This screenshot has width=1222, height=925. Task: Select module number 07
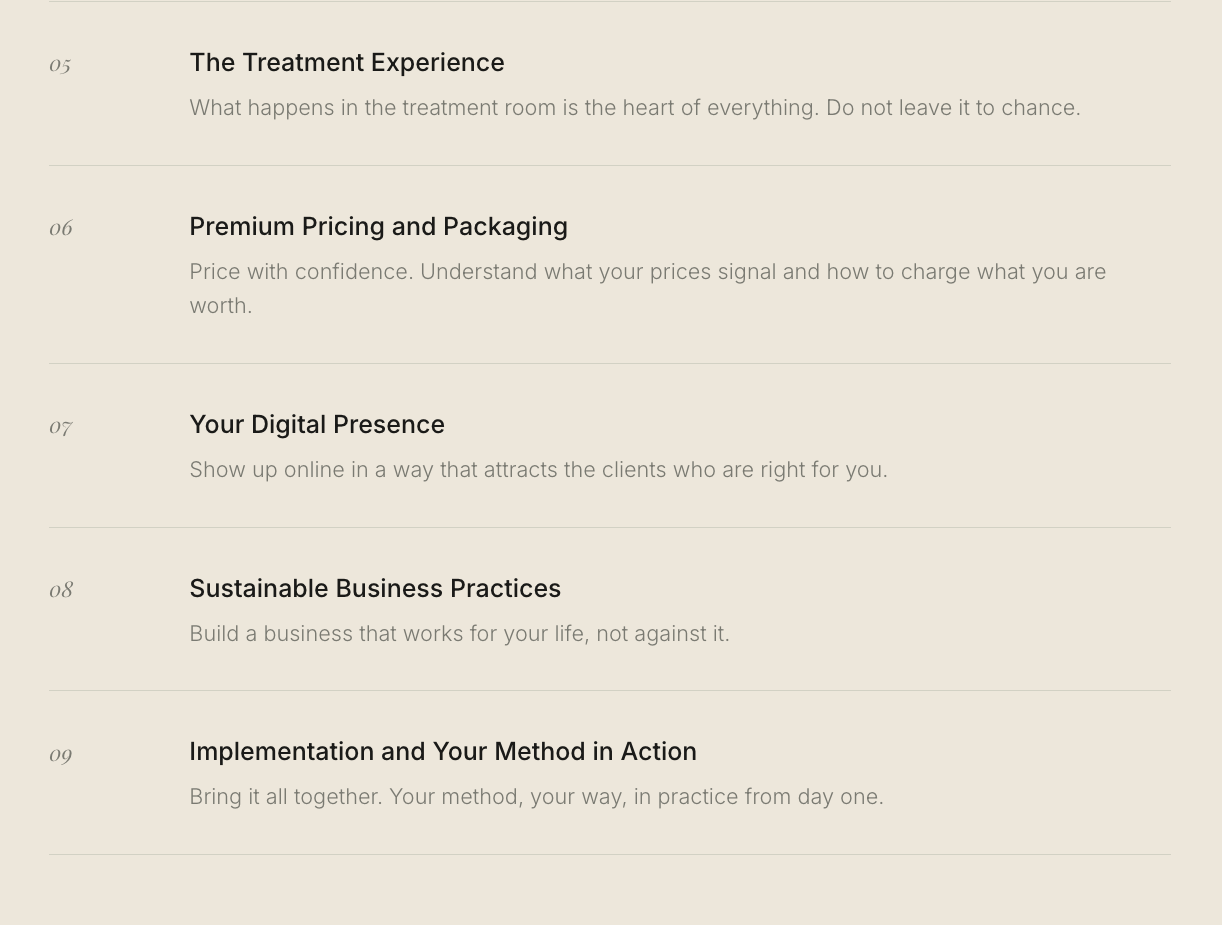click(x=61, y=427)
